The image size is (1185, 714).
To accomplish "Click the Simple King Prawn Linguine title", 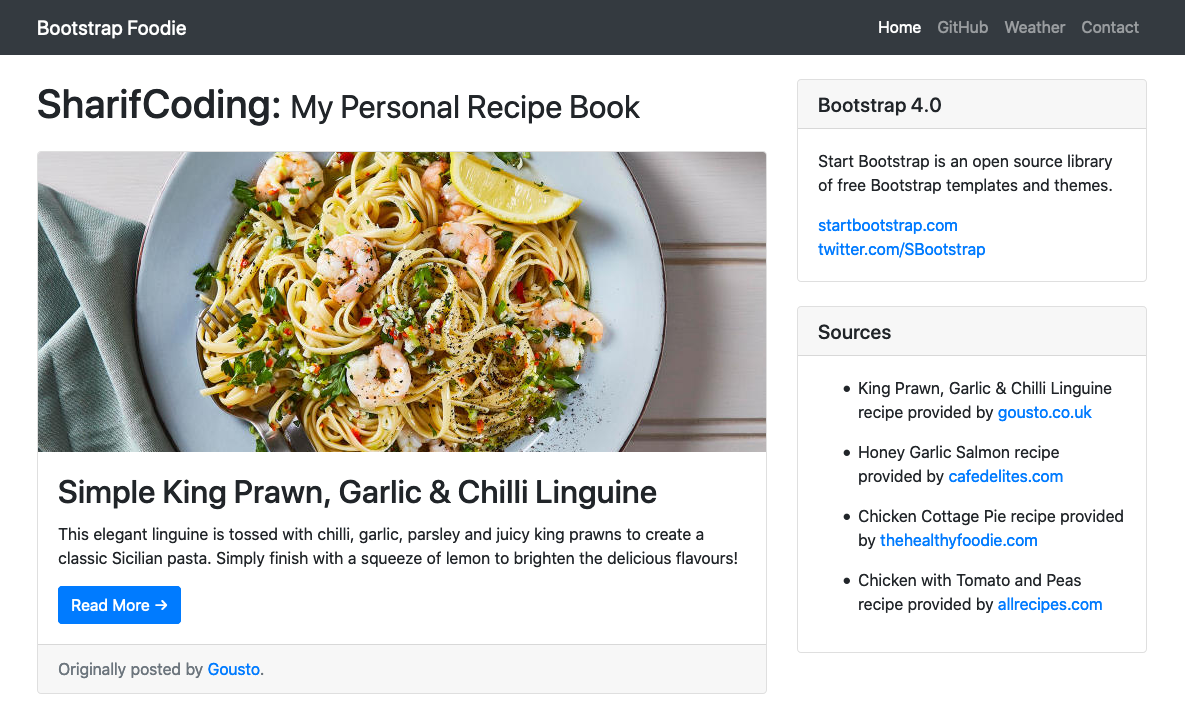I will point(357,493).
